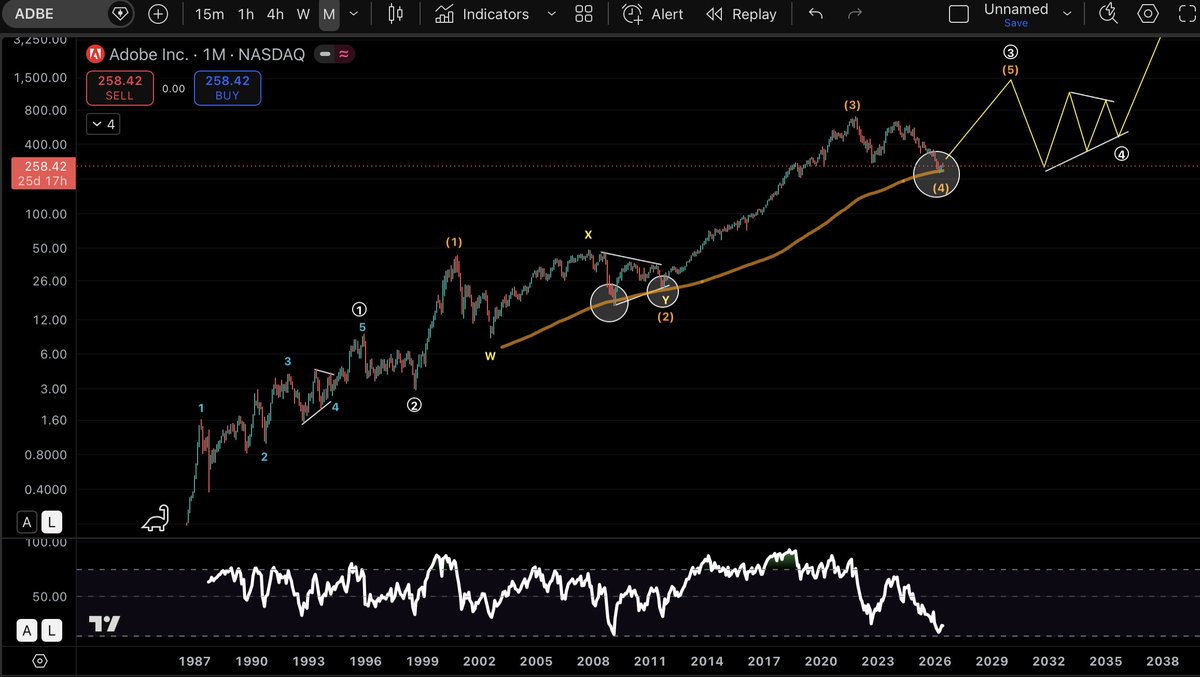
Task: Select the orange (3) wave label
Action: tap(852, 105)
